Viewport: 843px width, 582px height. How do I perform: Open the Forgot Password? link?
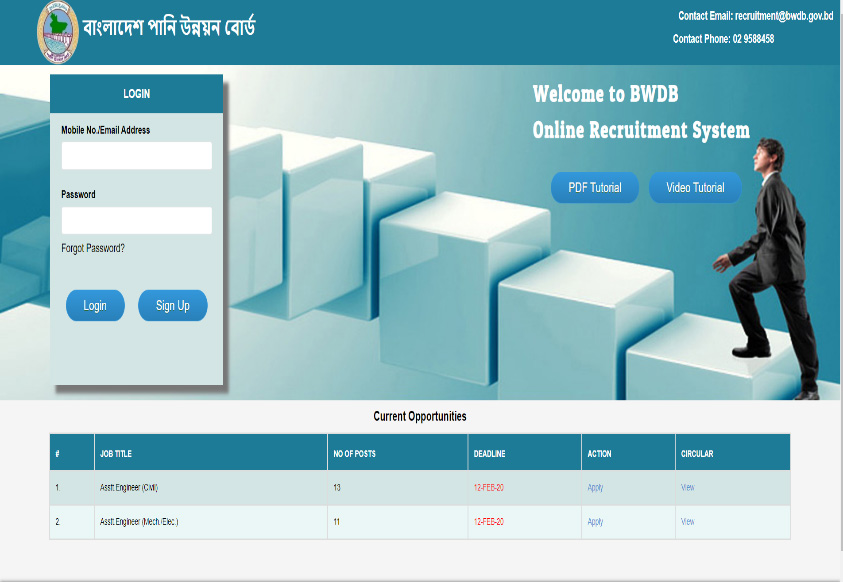(93, 248)
